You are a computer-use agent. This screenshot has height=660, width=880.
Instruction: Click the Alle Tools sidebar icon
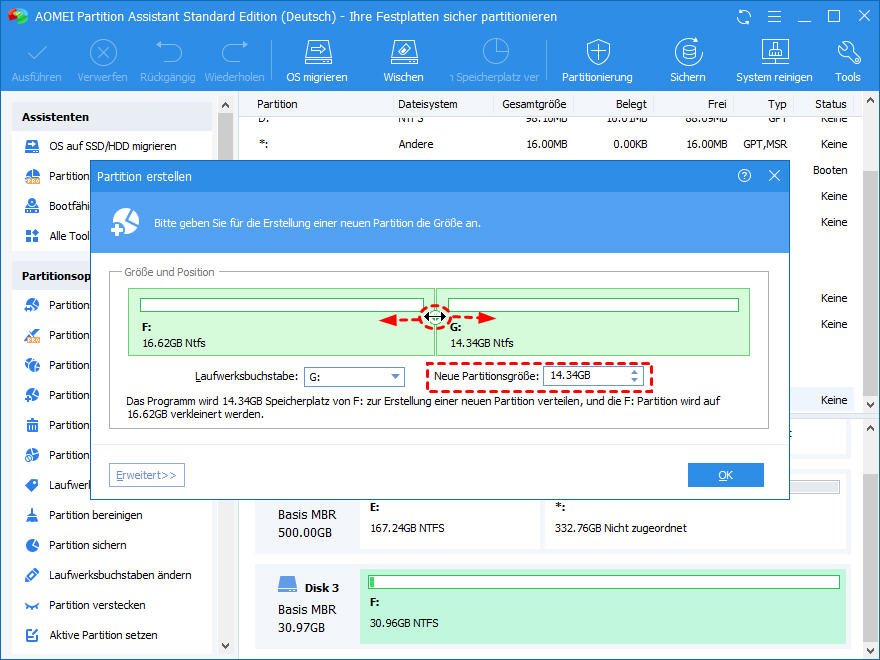coord(32,236)
